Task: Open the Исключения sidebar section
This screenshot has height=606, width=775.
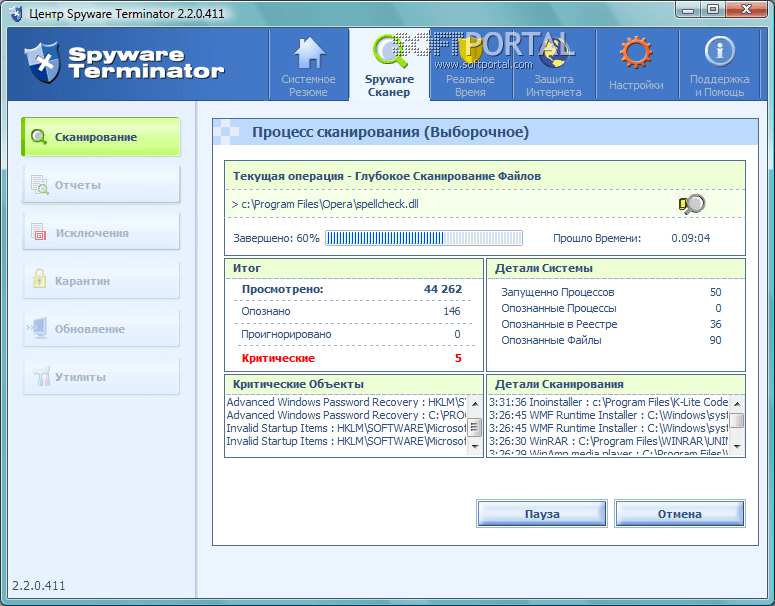Action: coord(101,232)
